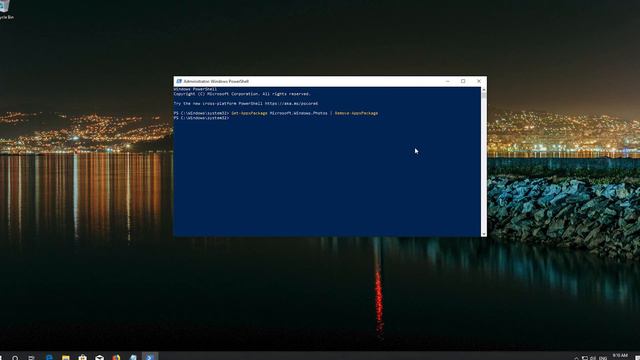Open the Action Center notifications icon
The image size is (640, 360).
[x=637, y=358]
